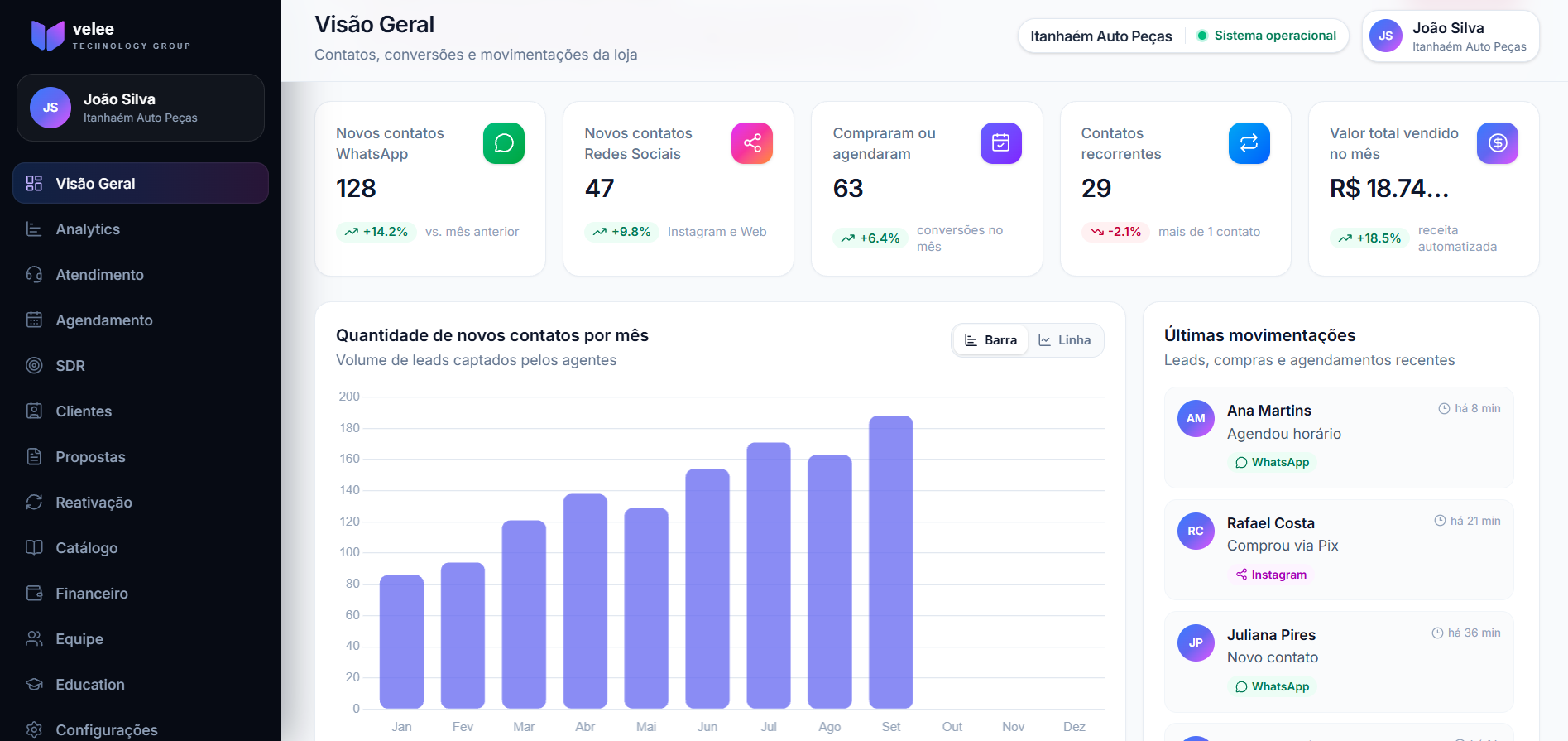This screenshot has height=741, width=1568.
Task: Click the Analytics chart icon in sidebar
Action: click(34, 229)
